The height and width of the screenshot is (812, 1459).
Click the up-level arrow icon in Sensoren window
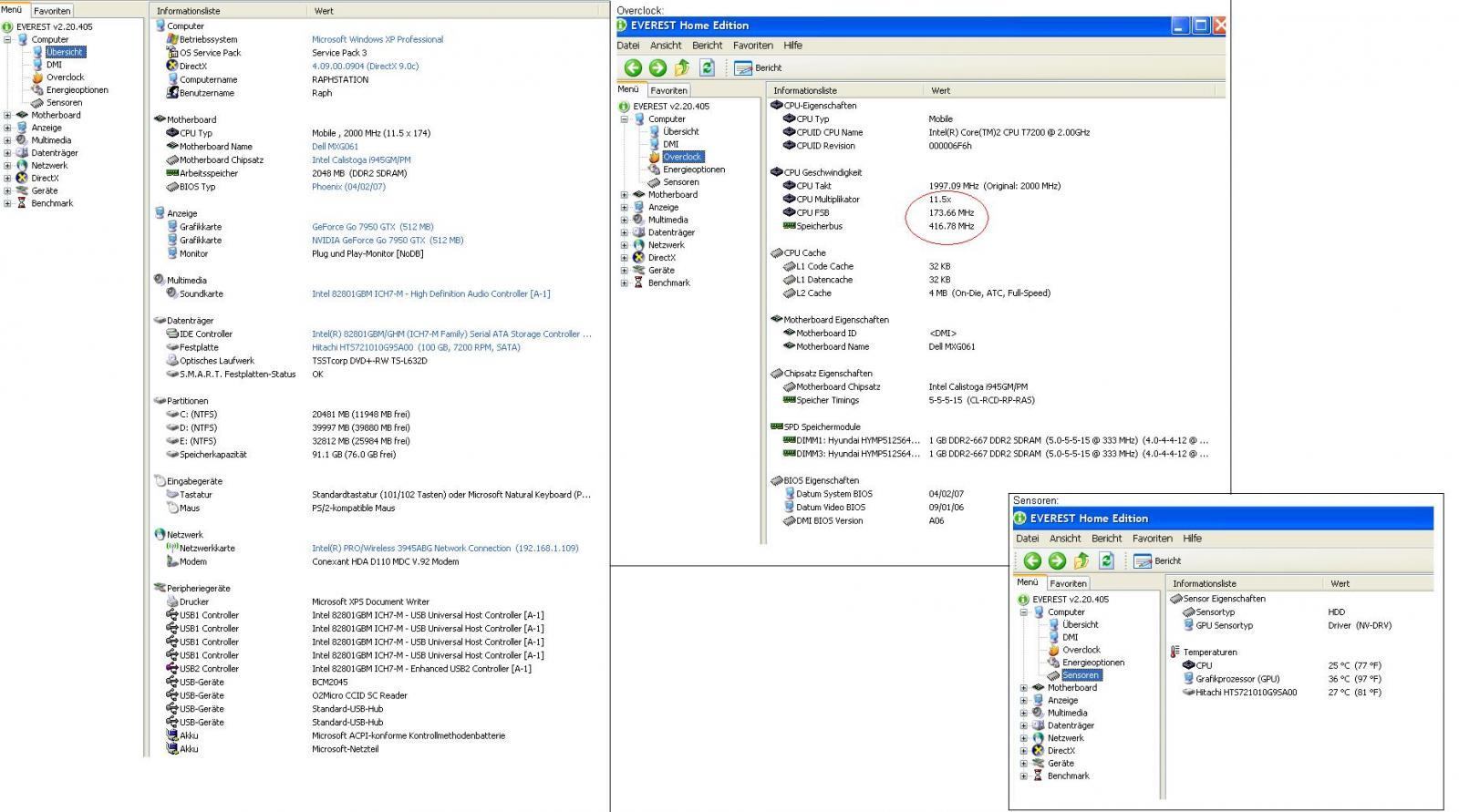(1081, 560)
